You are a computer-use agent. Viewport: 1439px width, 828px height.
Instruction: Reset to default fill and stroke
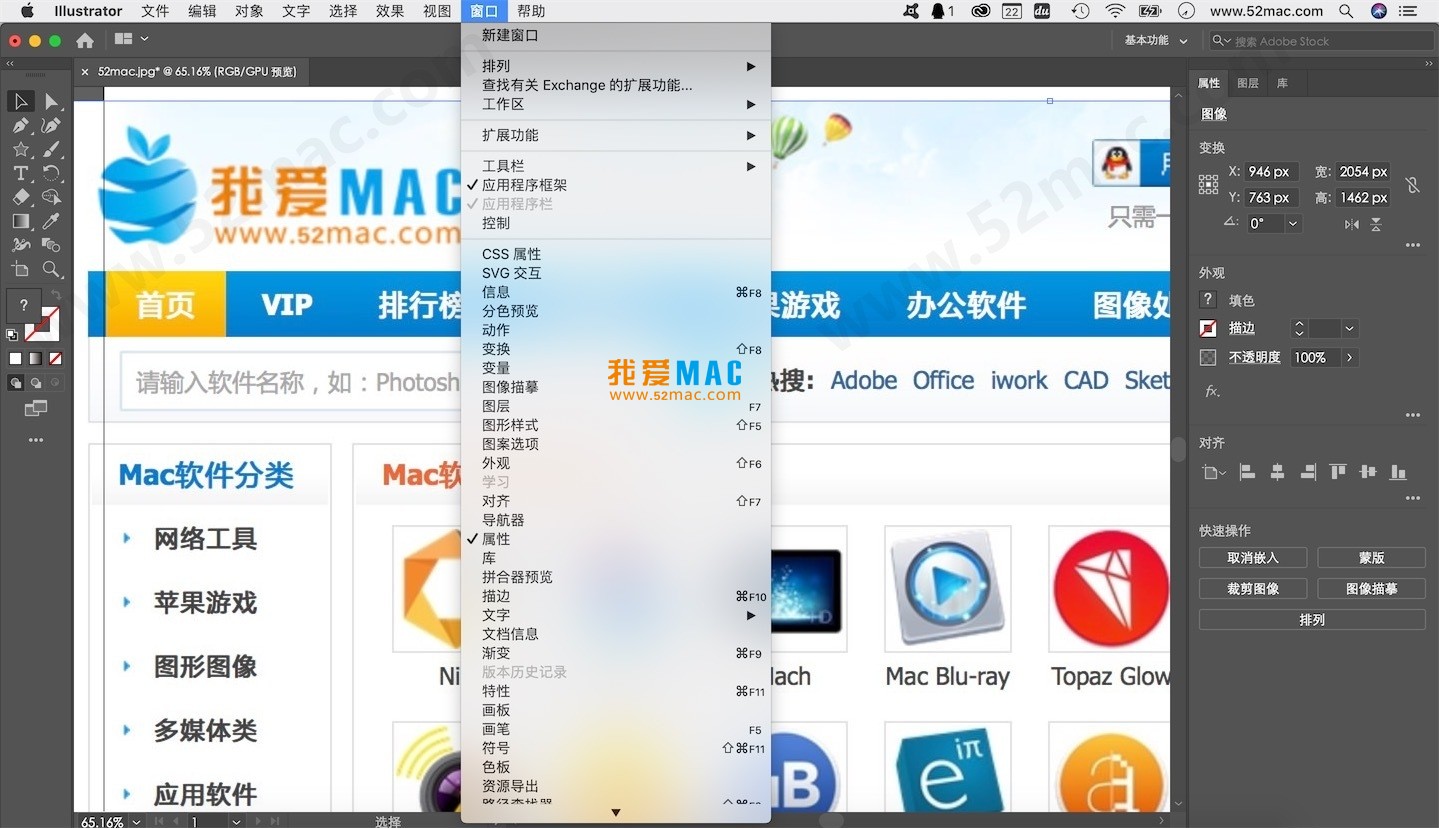click(x=12, y=336)
